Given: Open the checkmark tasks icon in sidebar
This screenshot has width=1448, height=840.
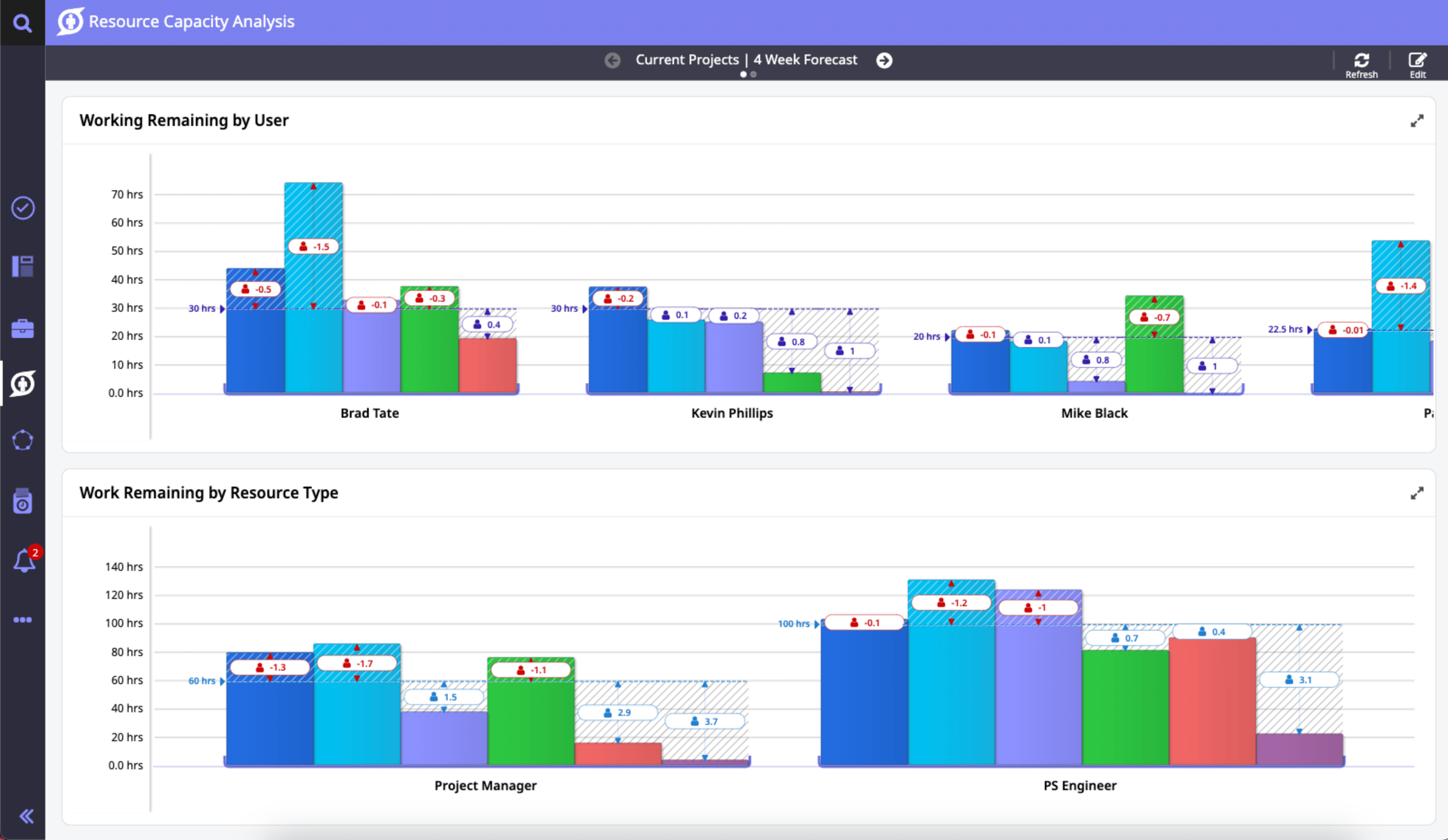Looking at the screenshot, I should pyautogui.click(x=23, y=208).
